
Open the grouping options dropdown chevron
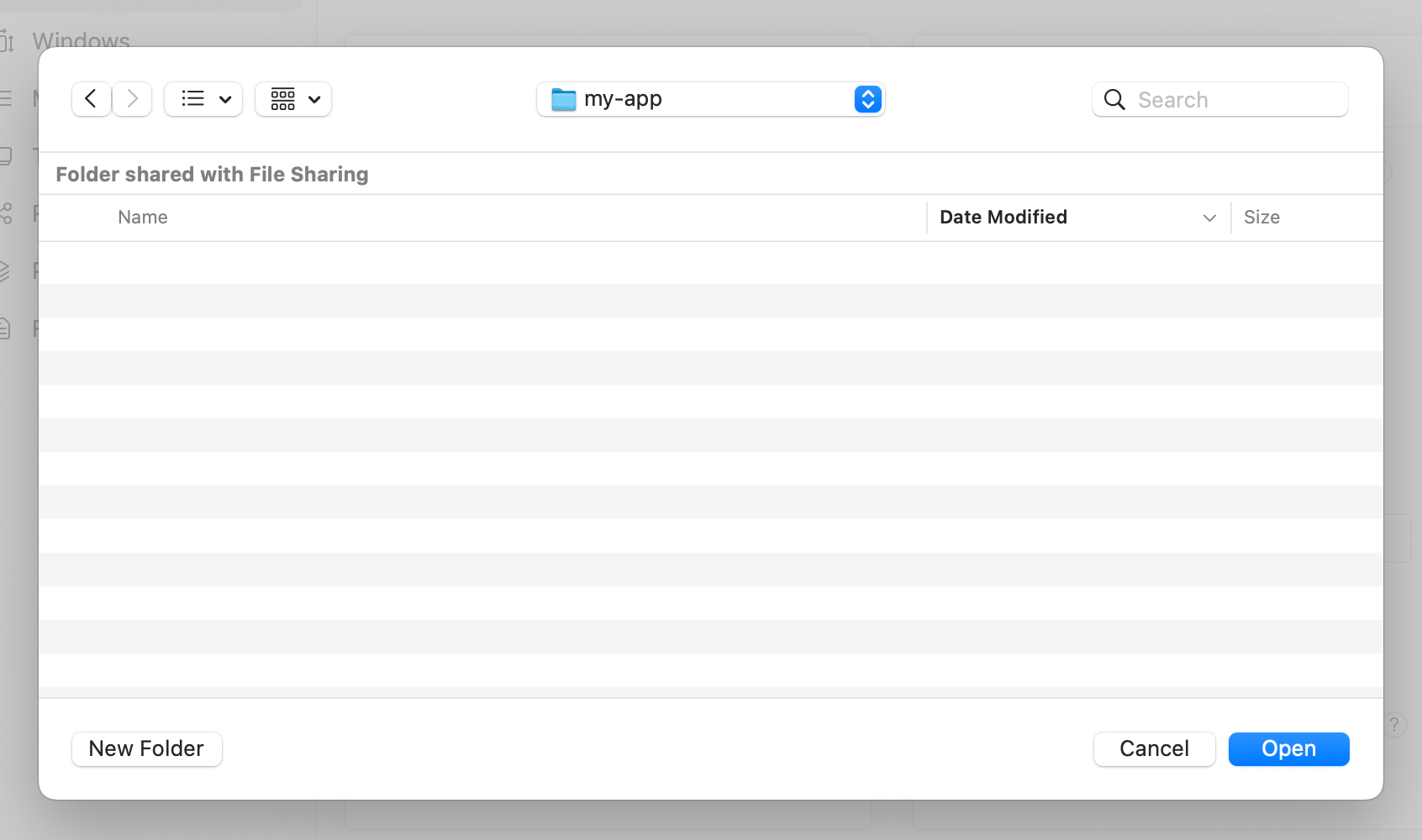pos(314,98)
